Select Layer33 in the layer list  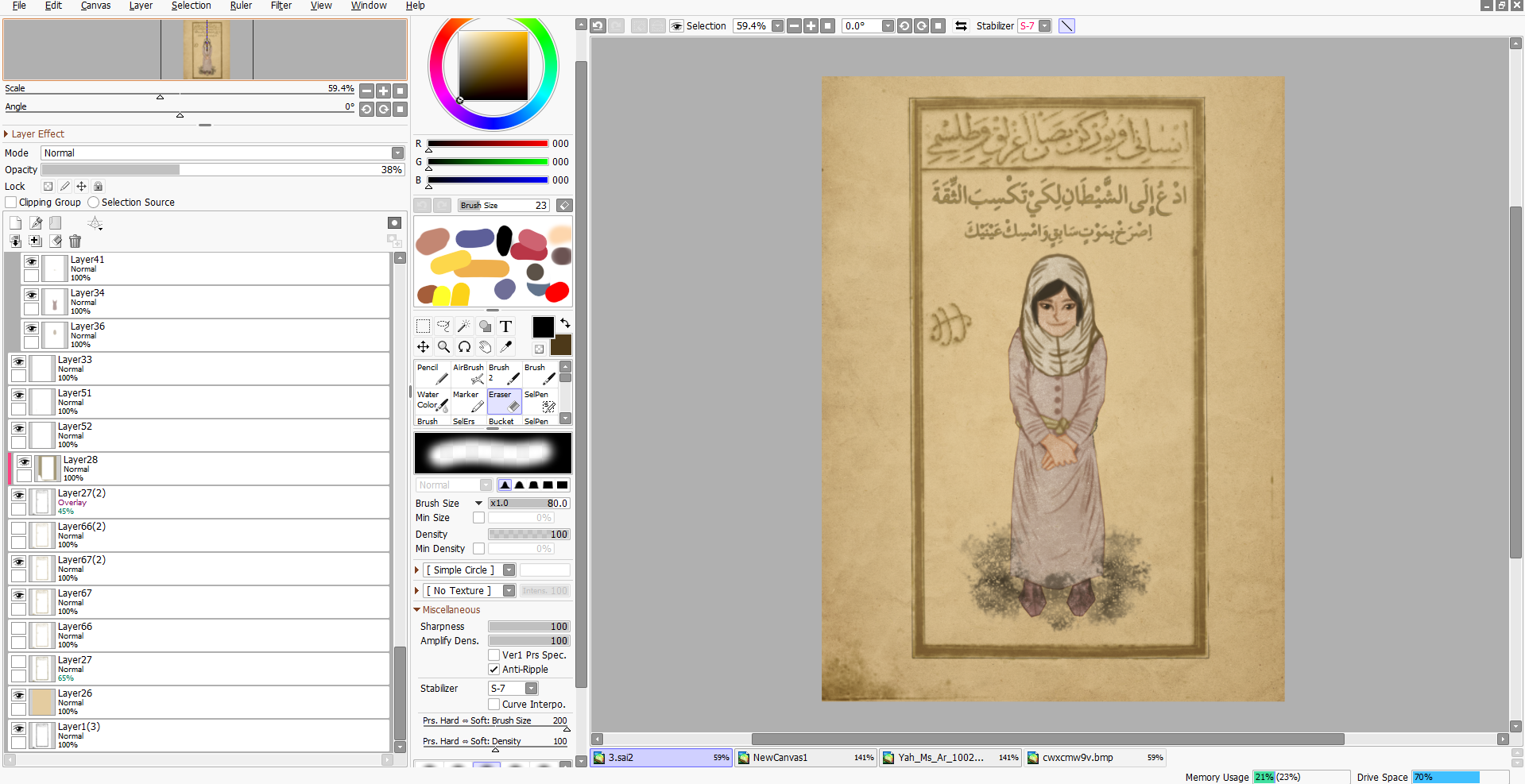[199, 369]
